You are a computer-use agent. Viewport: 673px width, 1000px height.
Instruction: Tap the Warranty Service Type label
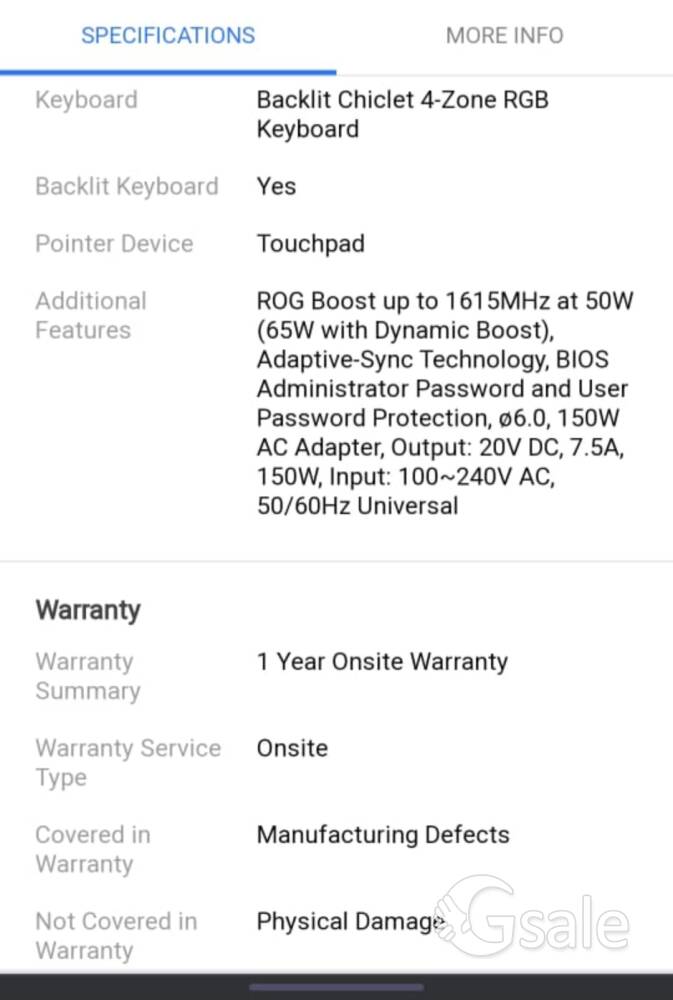coord(128,763)
